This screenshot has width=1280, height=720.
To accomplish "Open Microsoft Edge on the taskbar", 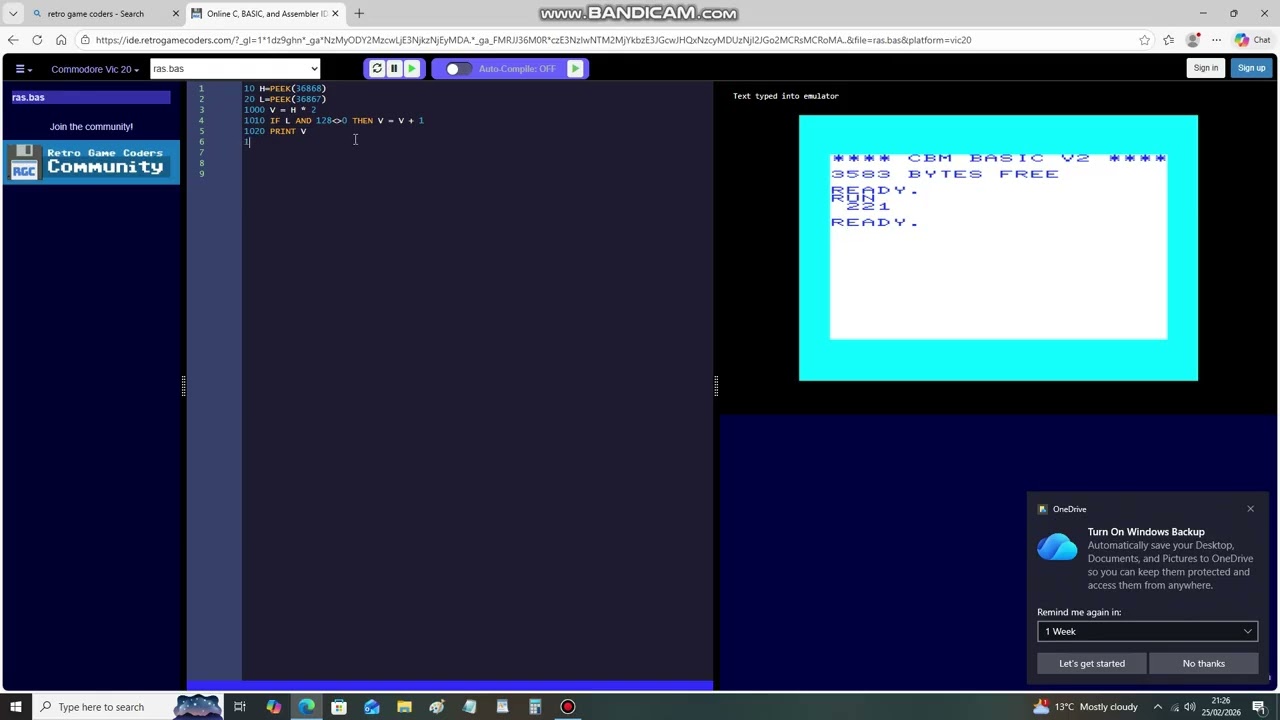I will click(306, 707).
